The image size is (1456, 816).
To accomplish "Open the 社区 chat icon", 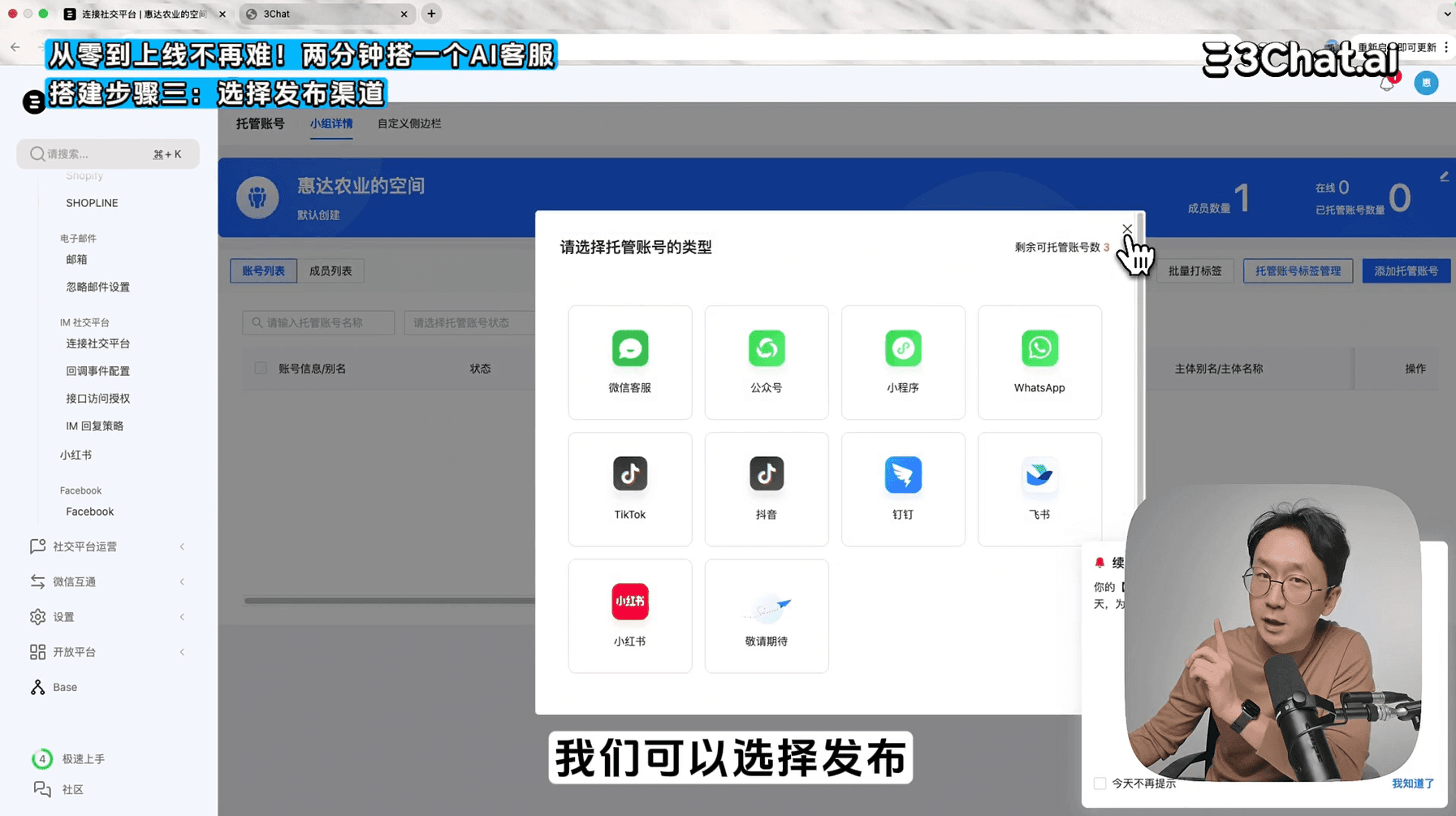I will [42, 789].
